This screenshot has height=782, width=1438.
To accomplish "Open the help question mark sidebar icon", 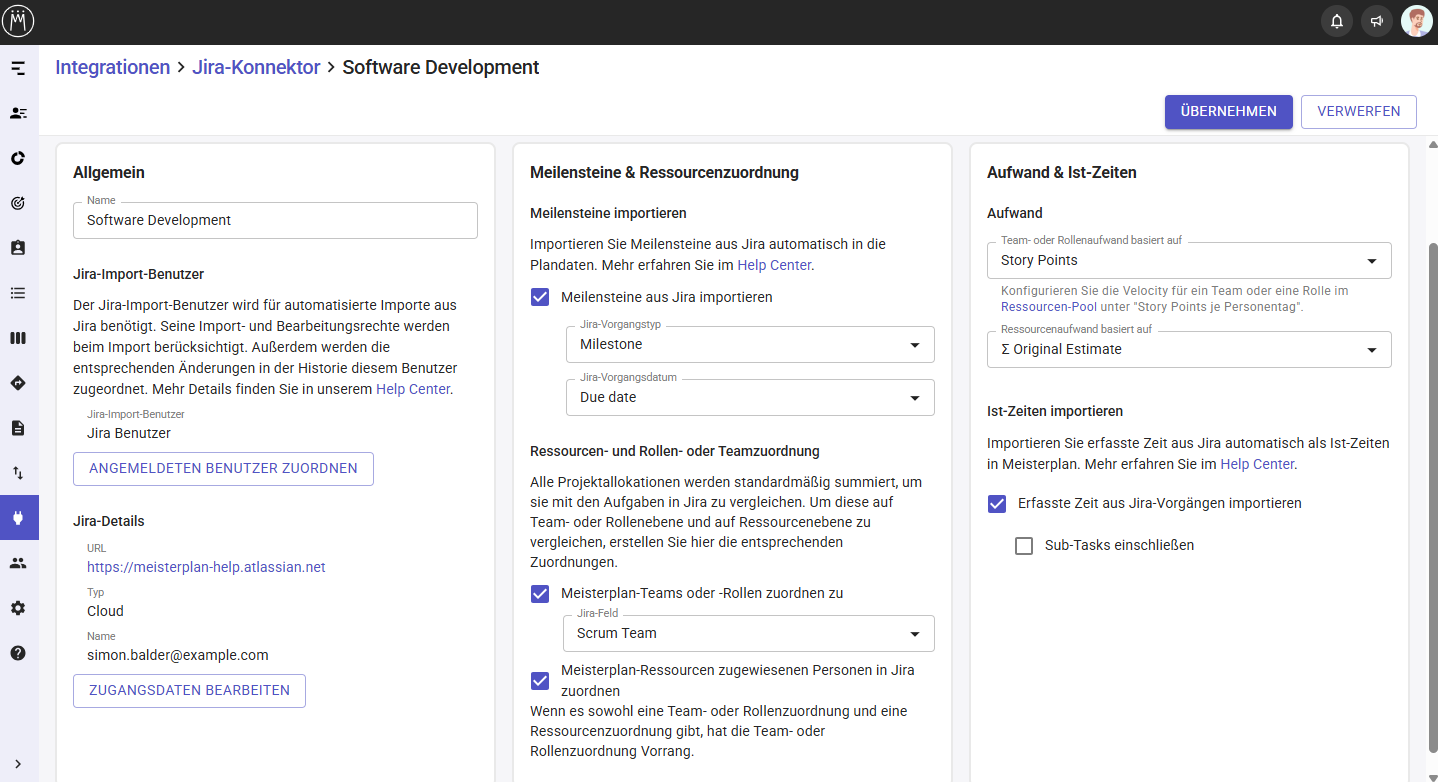I will (x=18, y=653).
